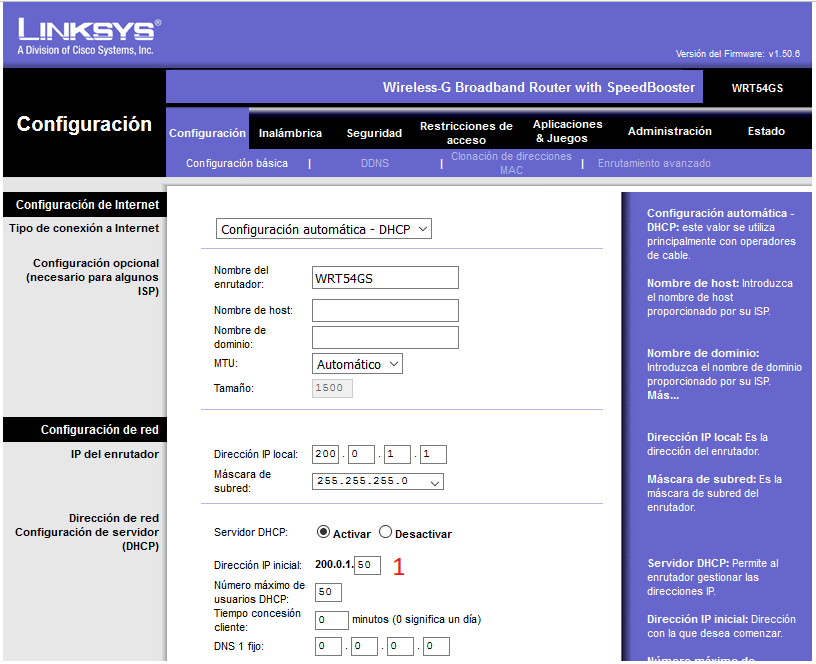Click first octet of Dirección IP local
Screen dimensions: 816x664
[x=325, y=454]
